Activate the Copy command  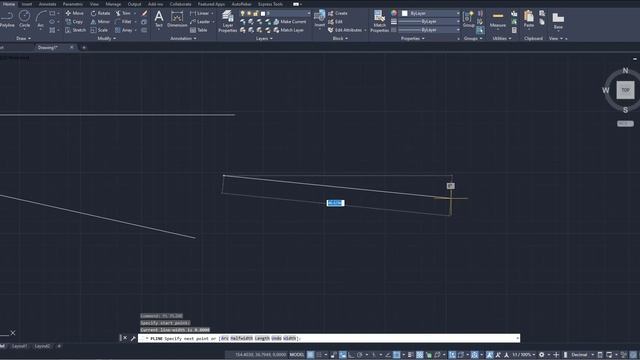[74, 22]
